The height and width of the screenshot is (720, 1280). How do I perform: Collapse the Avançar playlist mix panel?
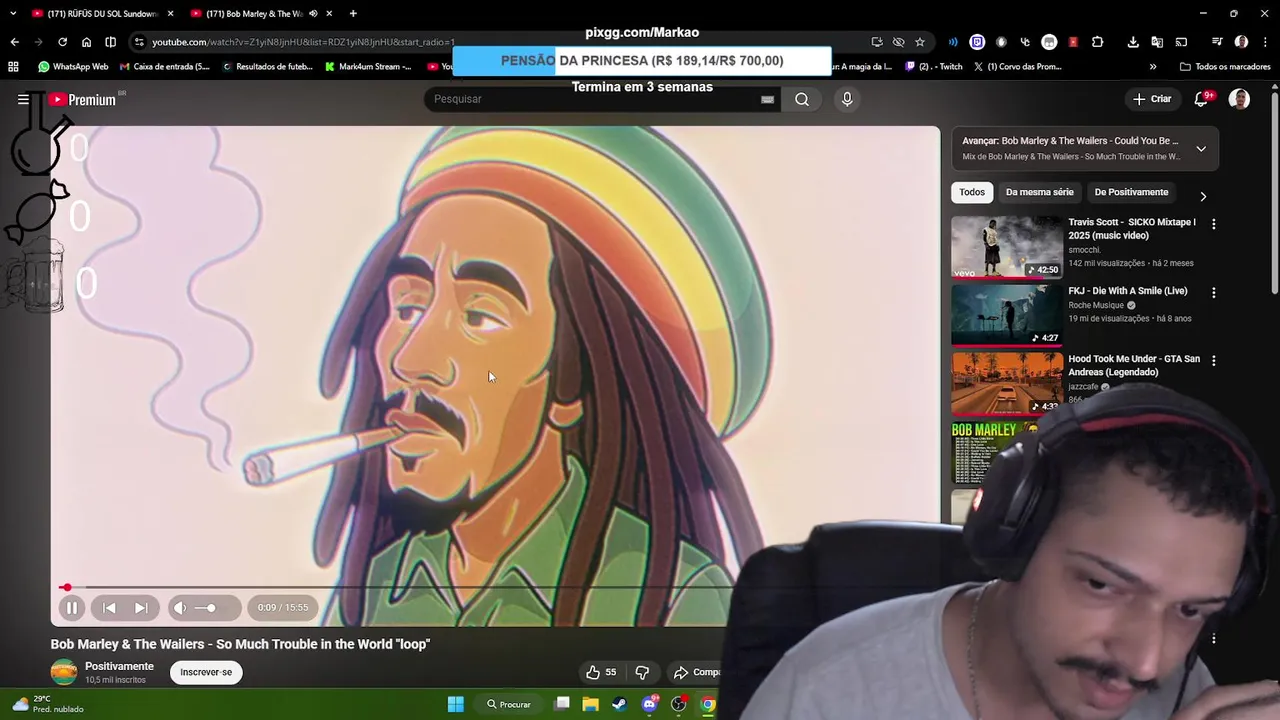pyautogui.click(x=1201, y=149)
